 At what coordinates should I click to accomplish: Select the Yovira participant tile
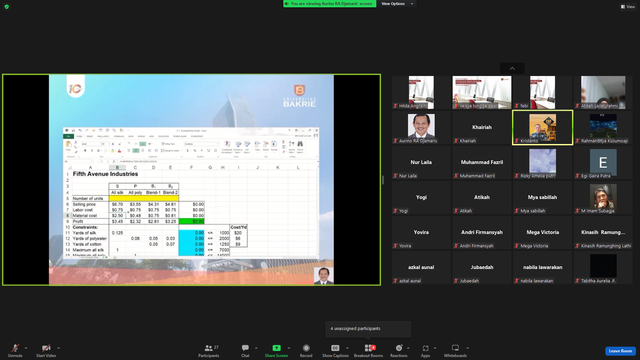(x=421, y=233)
